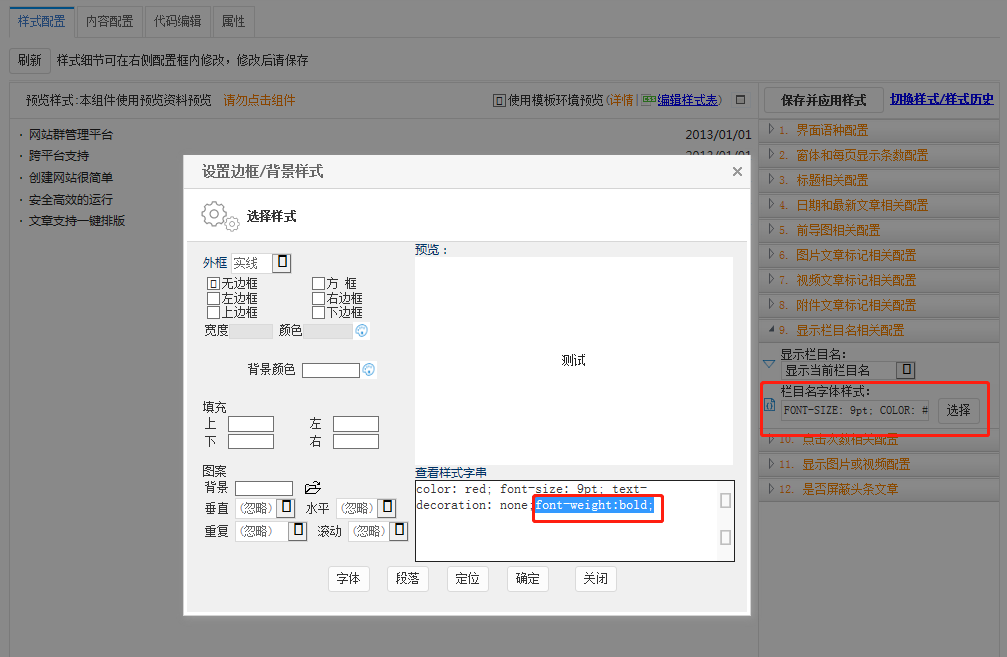Check the 左边框 option
Screen dimensions: 1007x657
tap(213, 298)
